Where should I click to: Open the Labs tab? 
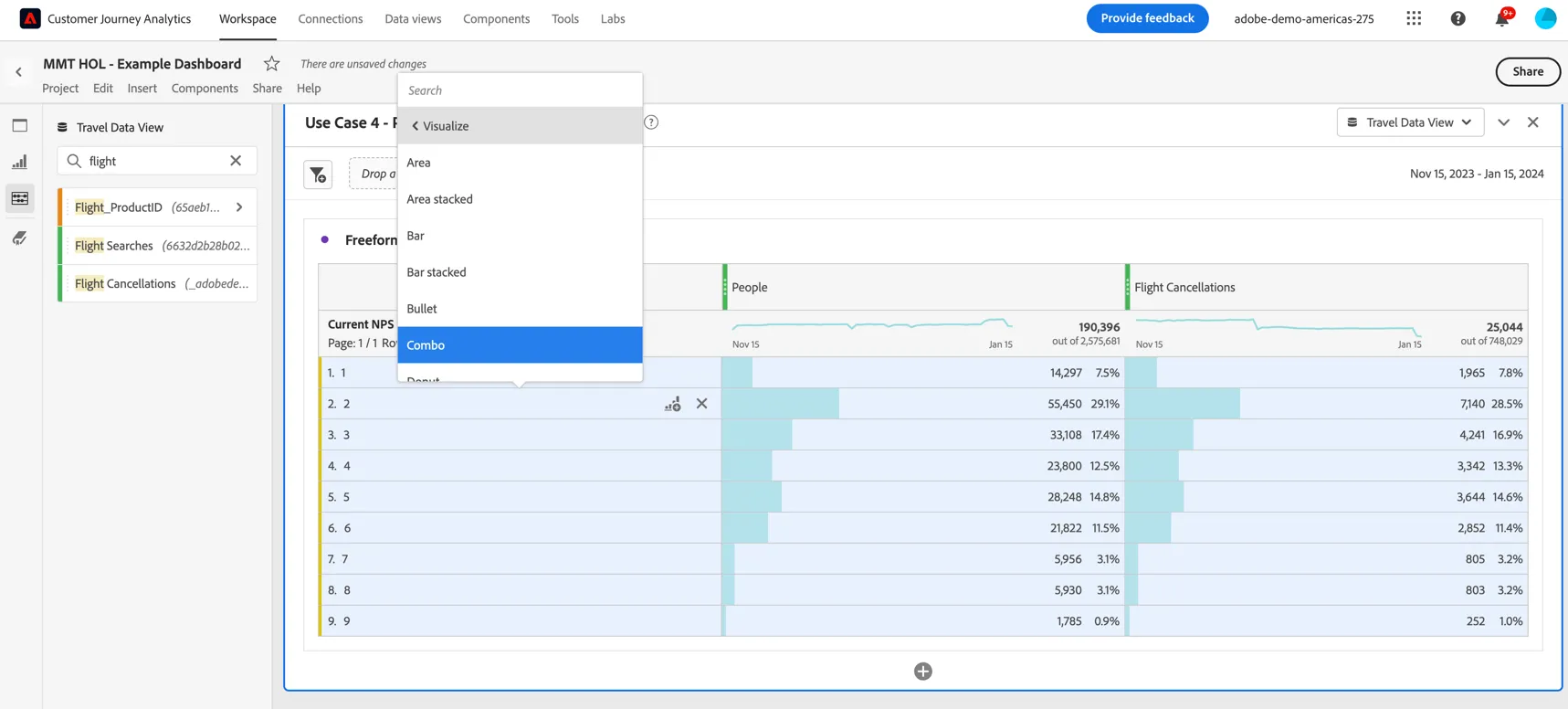(613, 18)
